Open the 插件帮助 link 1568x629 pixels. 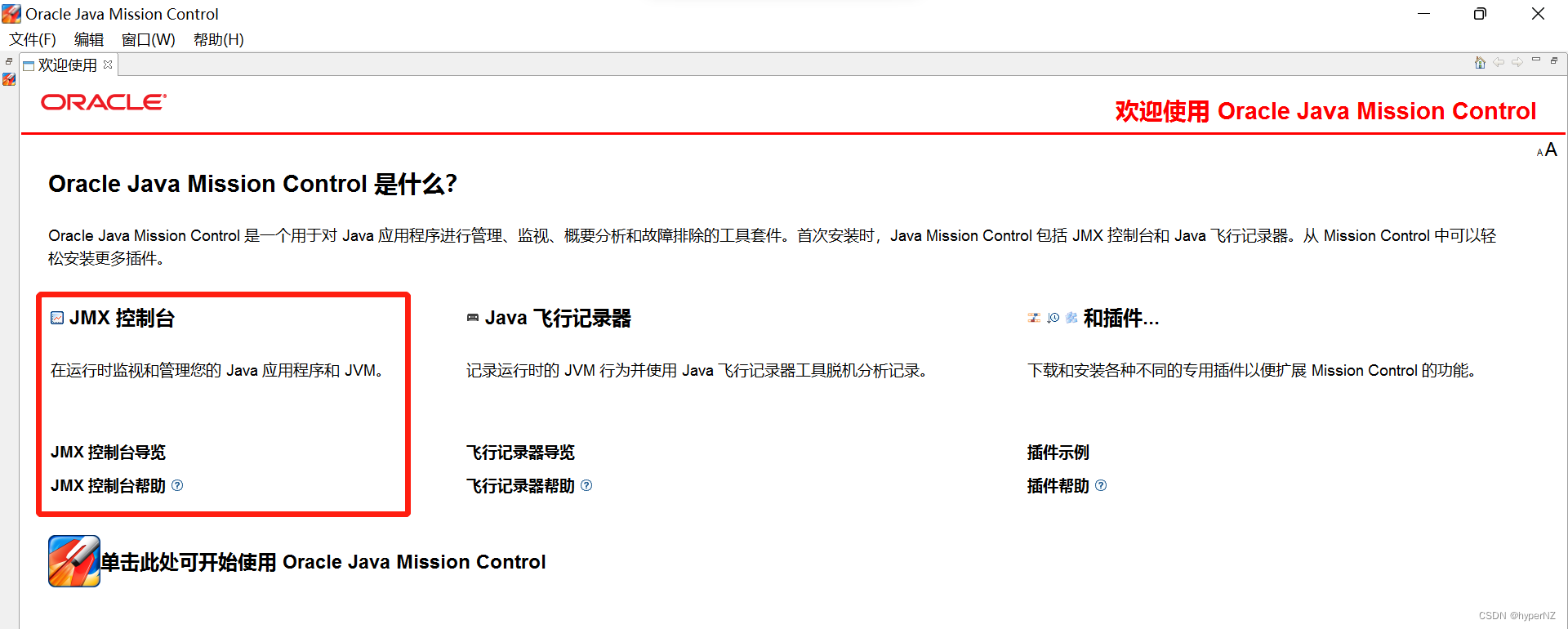pos(1058,485)
